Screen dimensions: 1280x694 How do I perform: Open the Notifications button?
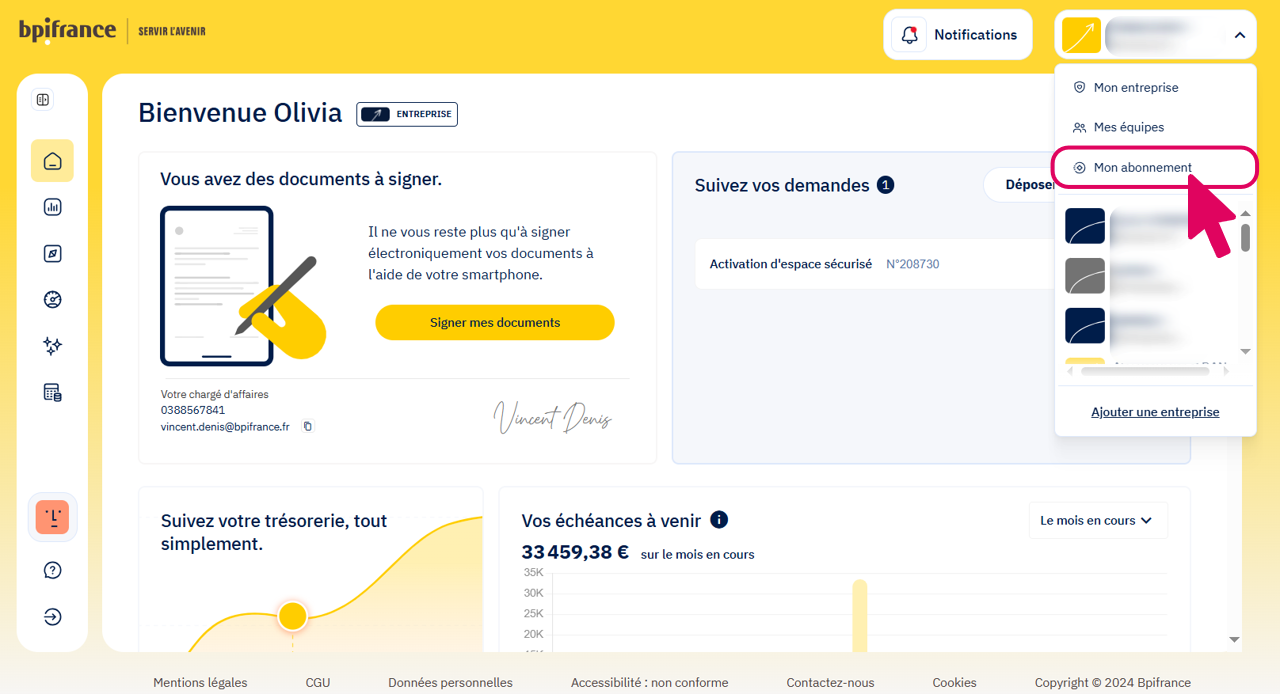(957, 35)
